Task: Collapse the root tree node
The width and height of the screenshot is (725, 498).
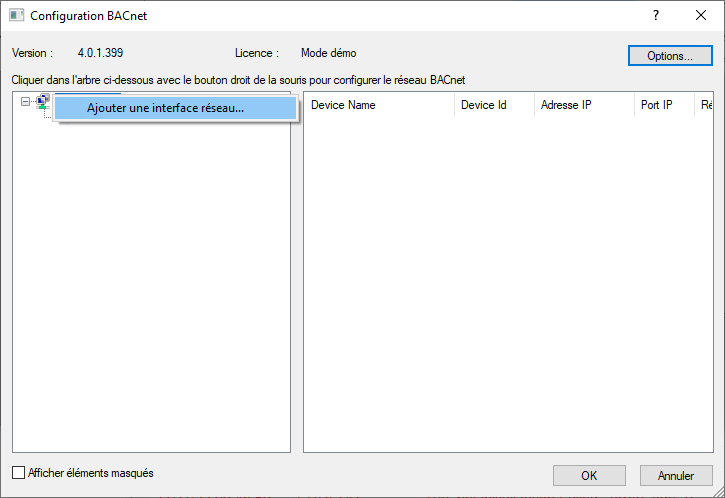Action: pyautogui.click(x=25, y=101)
